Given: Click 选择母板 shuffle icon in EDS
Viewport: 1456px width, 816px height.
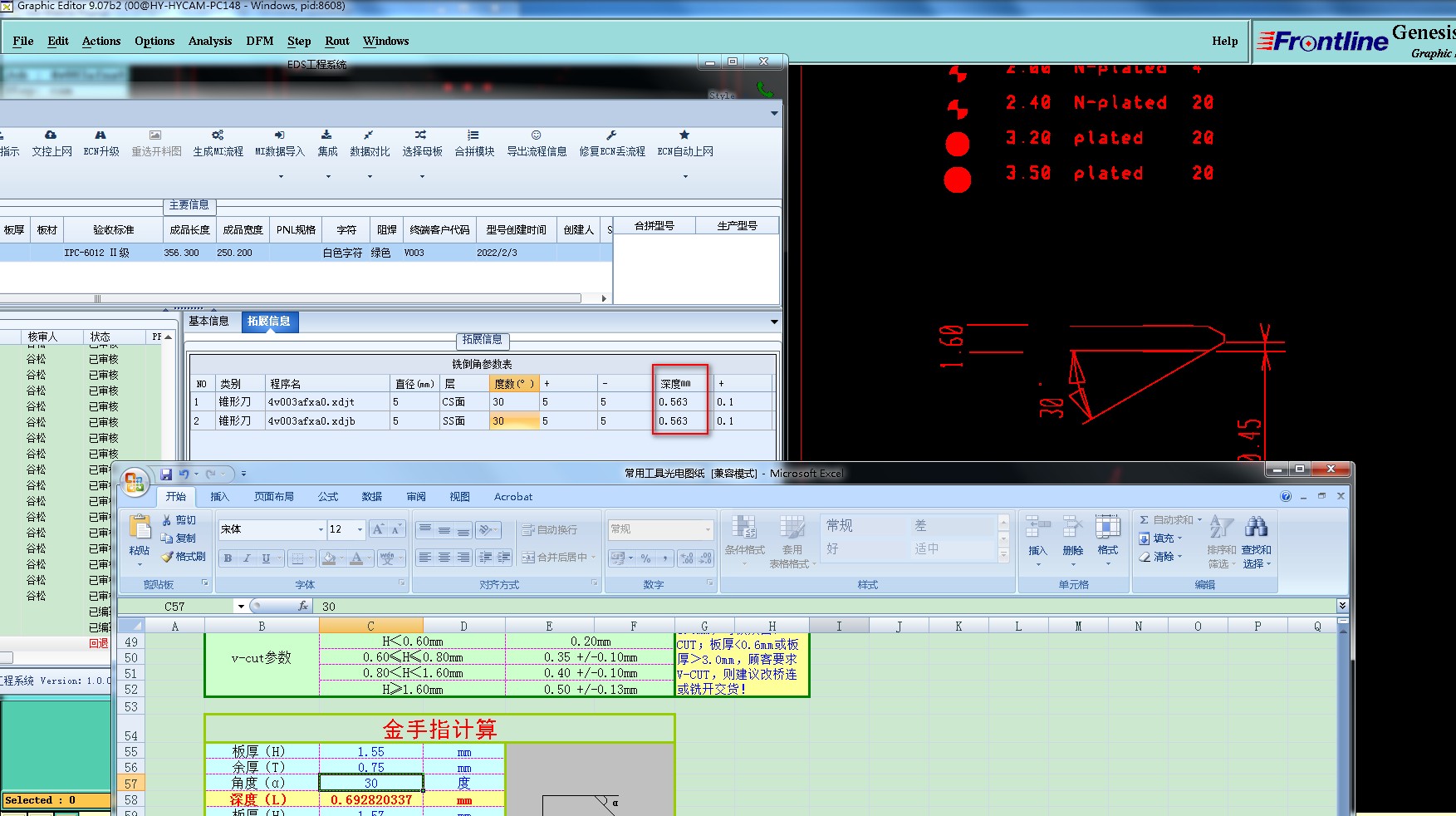Looking at the screenshot, I should (421, 135).
